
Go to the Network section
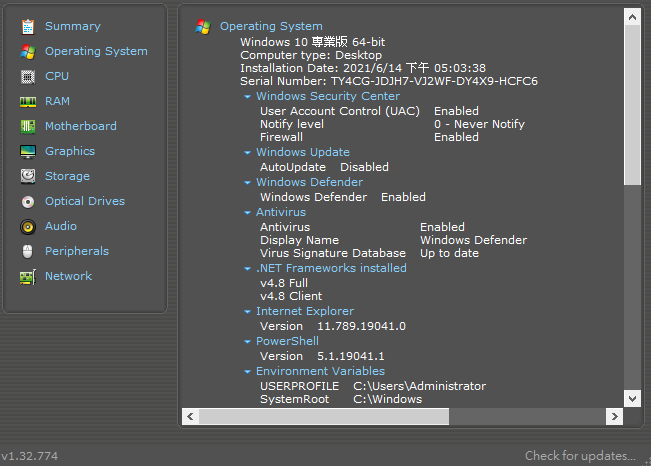[69, 276]
